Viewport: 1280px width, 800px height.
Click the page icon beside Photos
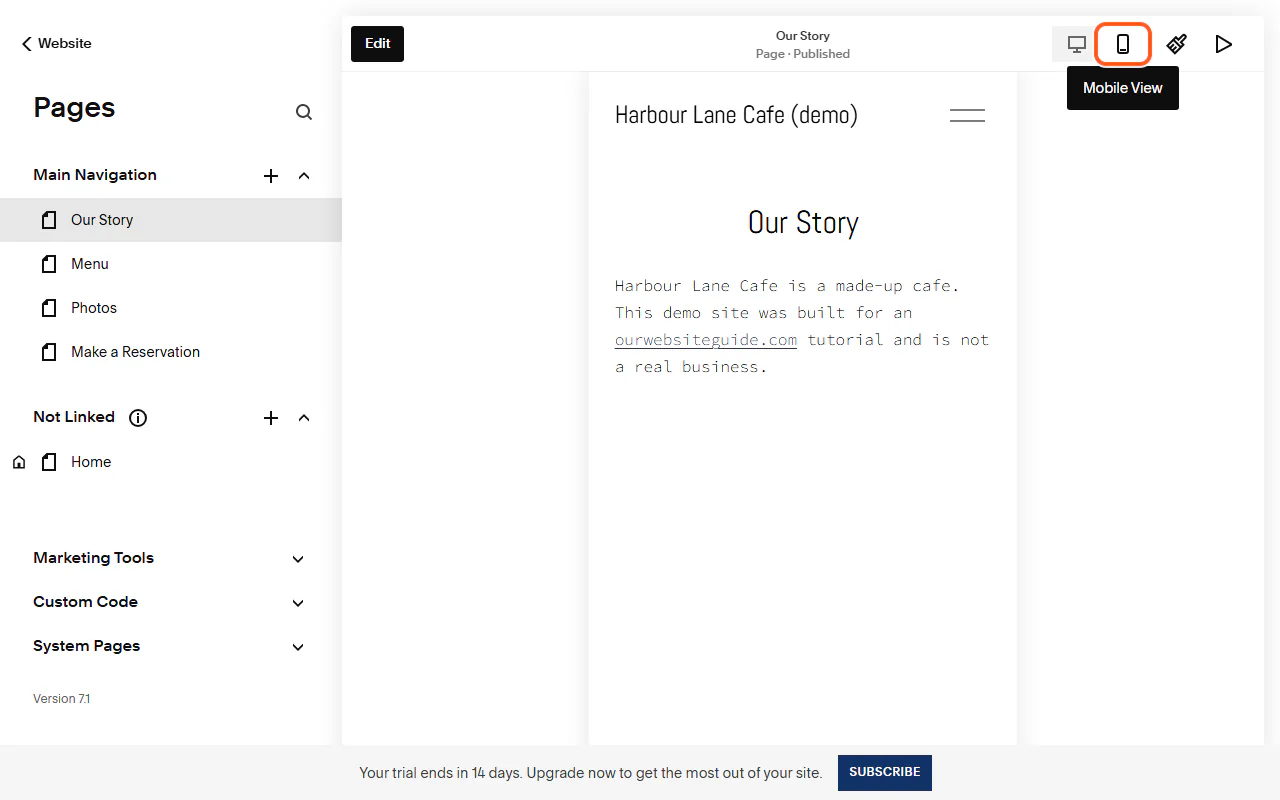[49, 308]
